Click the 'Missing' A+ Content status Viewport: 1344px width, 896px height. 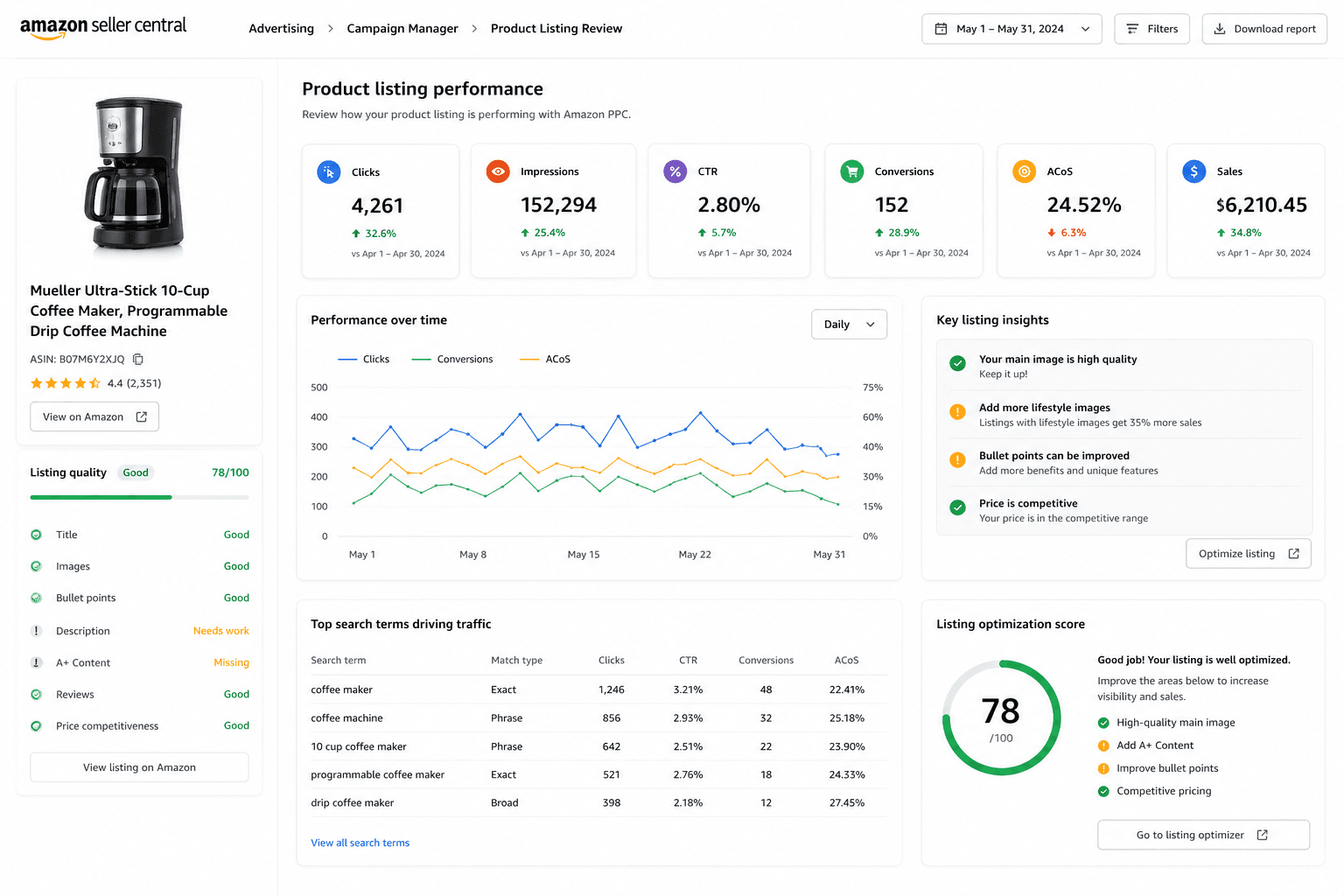[x=231, y=662]
